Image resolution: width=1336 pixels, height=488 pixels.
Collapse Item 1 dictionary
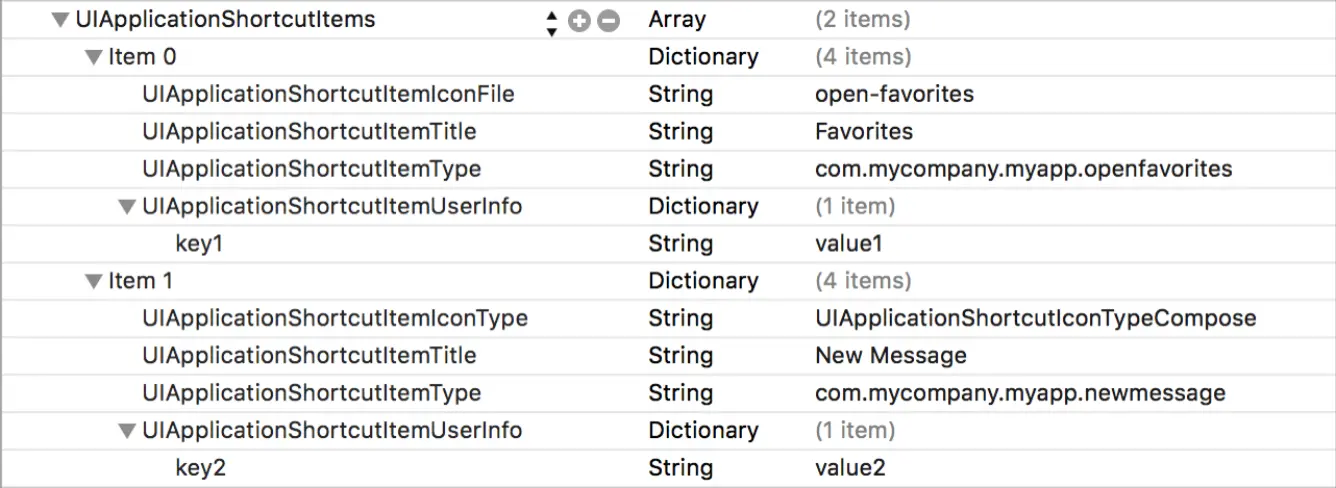(94, 282)
